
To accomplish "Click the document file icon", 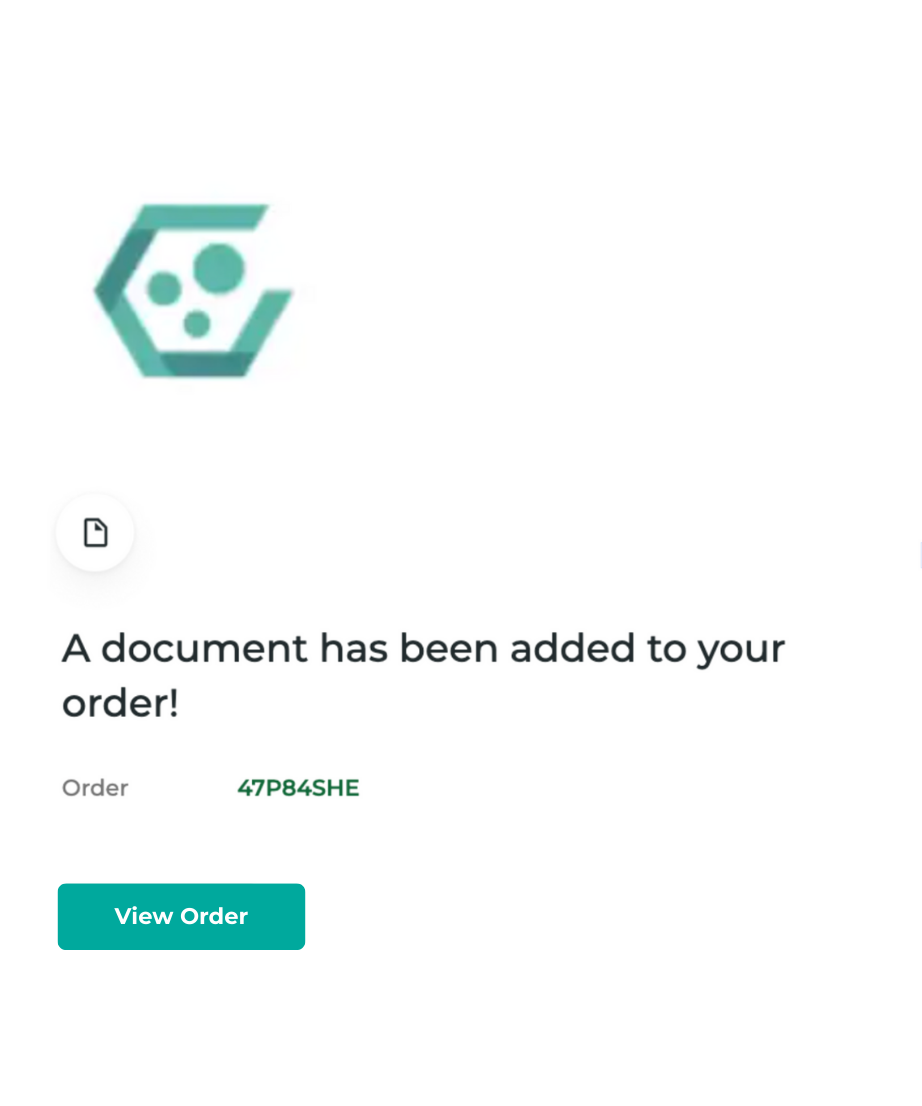I will 95,533.
